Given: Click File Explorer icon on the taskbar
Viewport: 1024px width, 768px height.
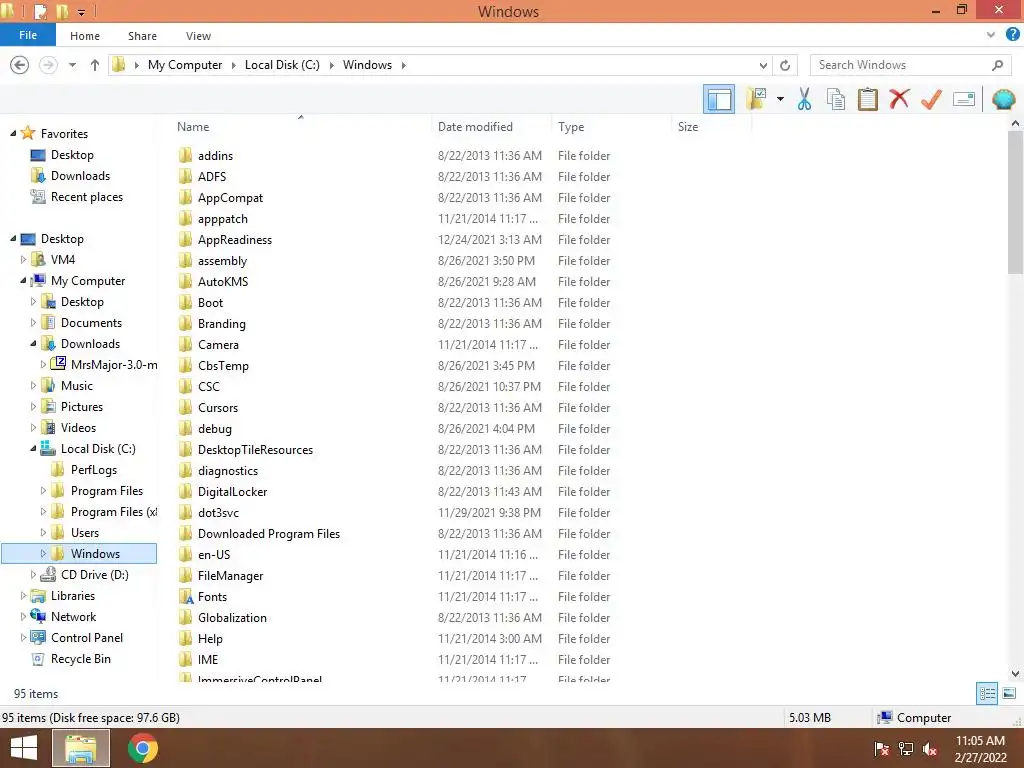Looking at the screenshot, I should tap(80, 748).
